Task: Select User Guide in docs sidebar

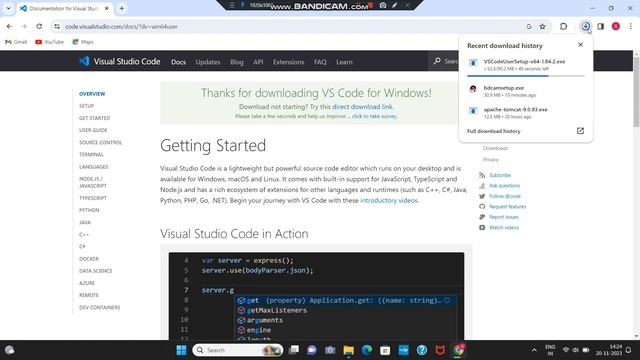Action: pyautogui.click(x=93, y=130)
